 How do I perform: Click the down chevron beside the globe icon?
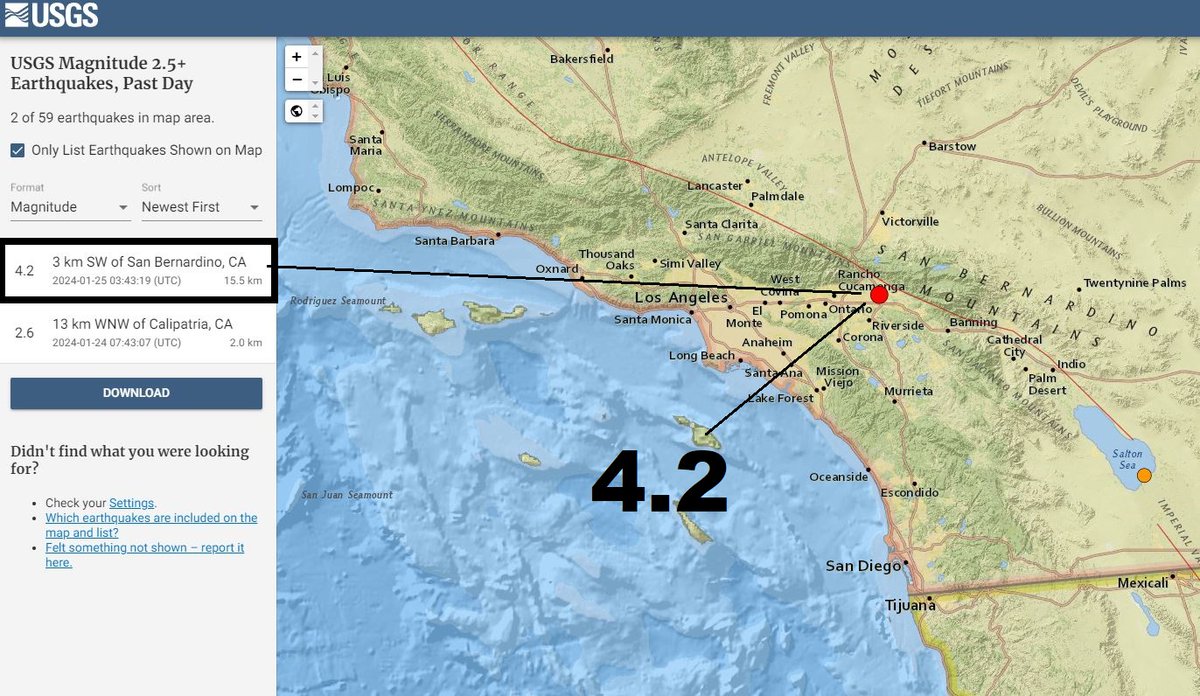315,115
